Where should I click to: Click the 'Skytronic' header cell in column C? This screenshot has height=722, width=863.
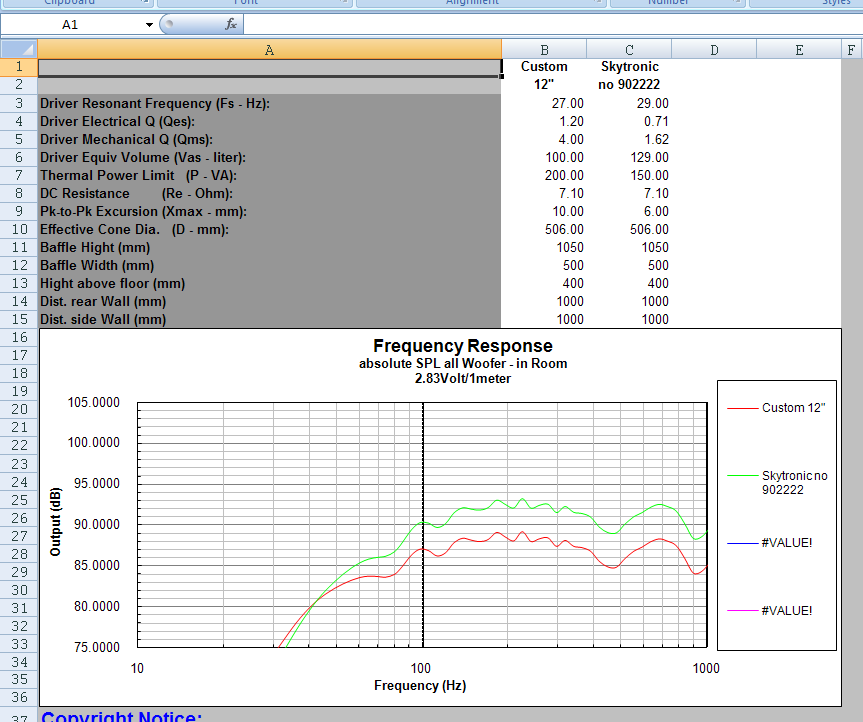tap(629, 67)
